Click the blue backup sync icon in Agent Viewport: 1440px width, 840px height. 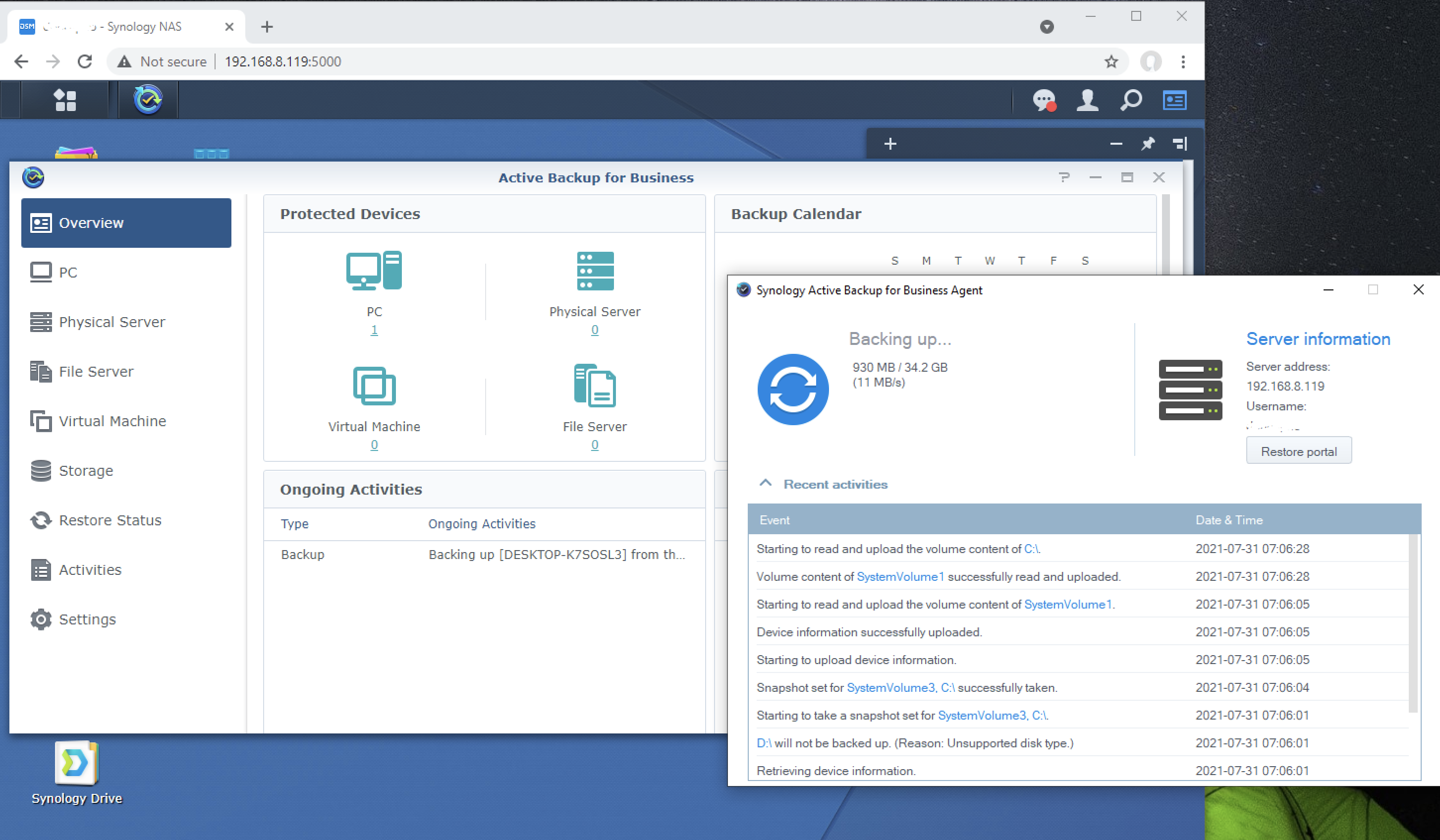click(793, 389)
